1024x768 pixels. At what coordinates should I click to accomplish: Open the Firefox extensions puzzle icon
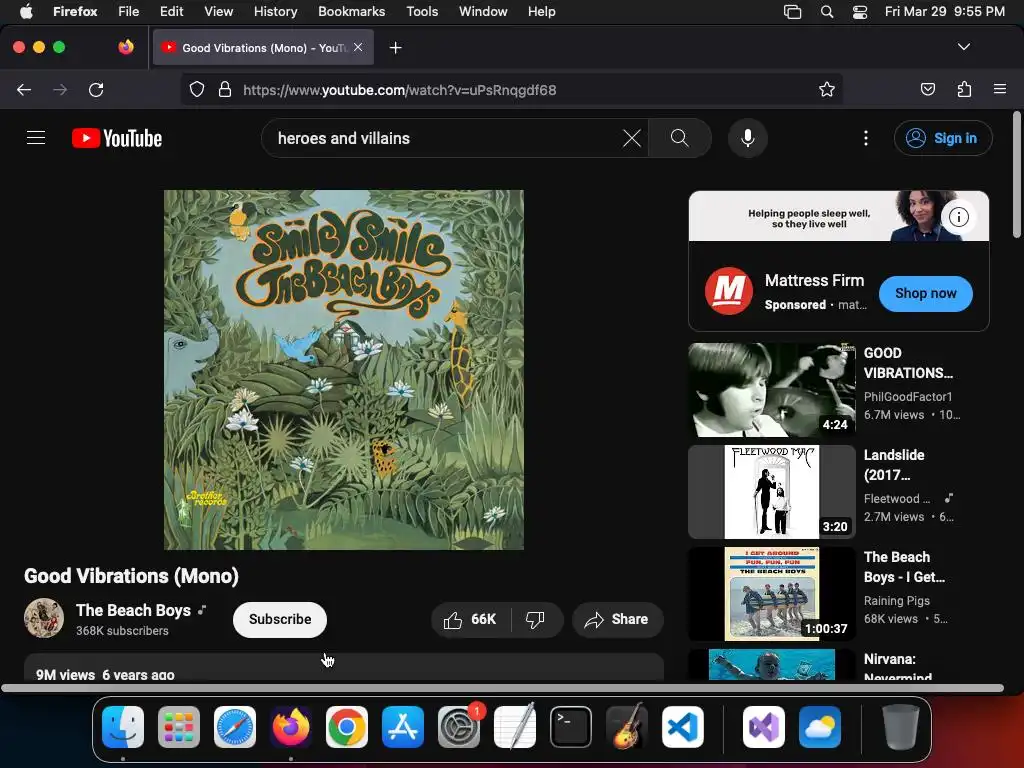[x=964, y=89]
